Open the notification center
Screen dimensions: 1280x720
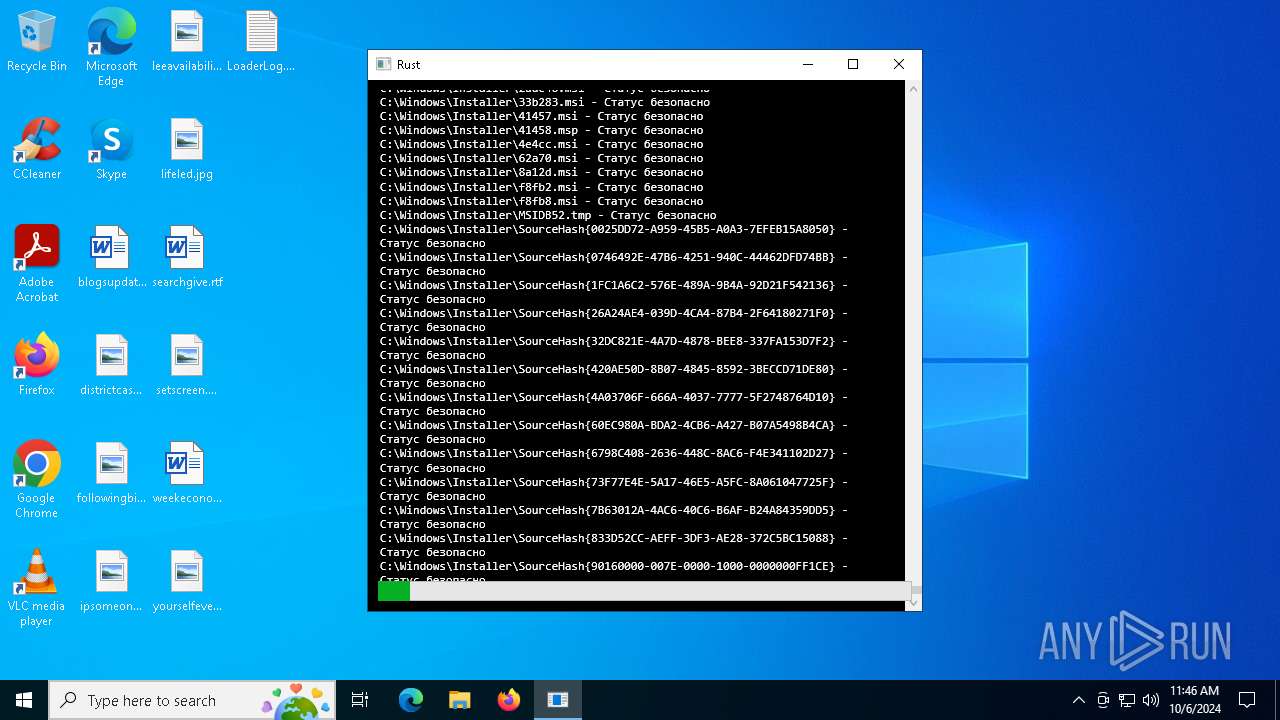tap(1247, 700)
